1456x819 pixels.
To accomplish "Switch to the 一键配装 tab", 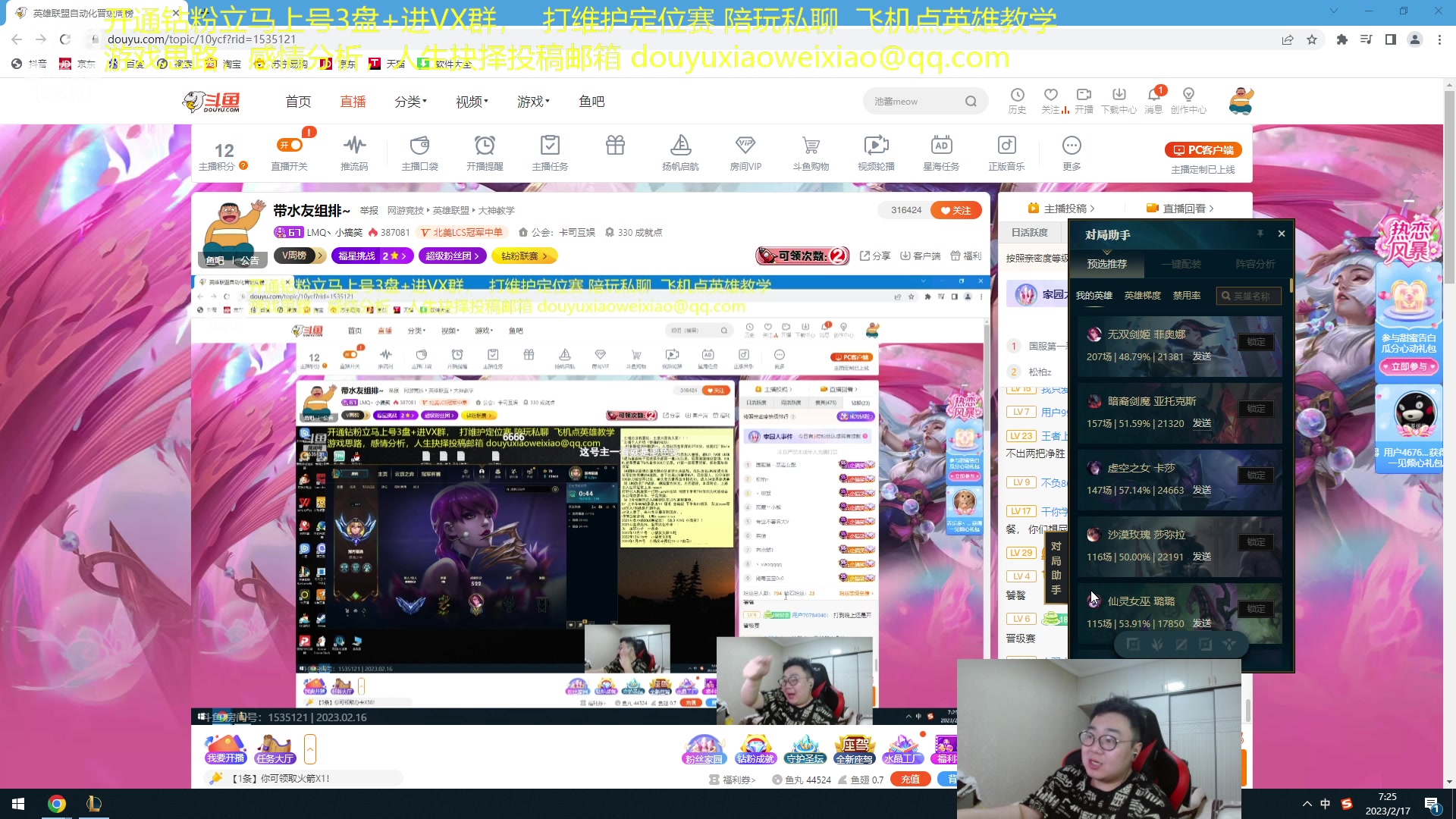I will pyautogui.click(x=1181, y=264).
